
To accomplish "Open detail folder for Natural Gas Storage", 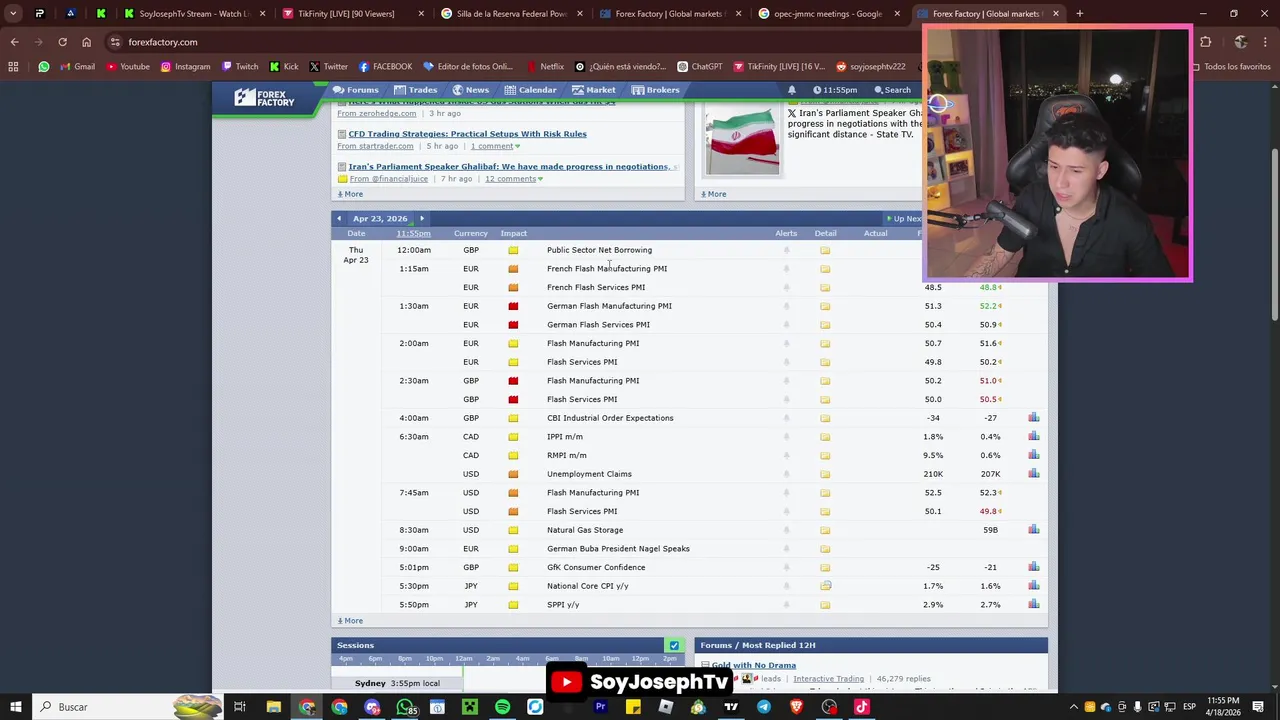I will click(825, 530).
